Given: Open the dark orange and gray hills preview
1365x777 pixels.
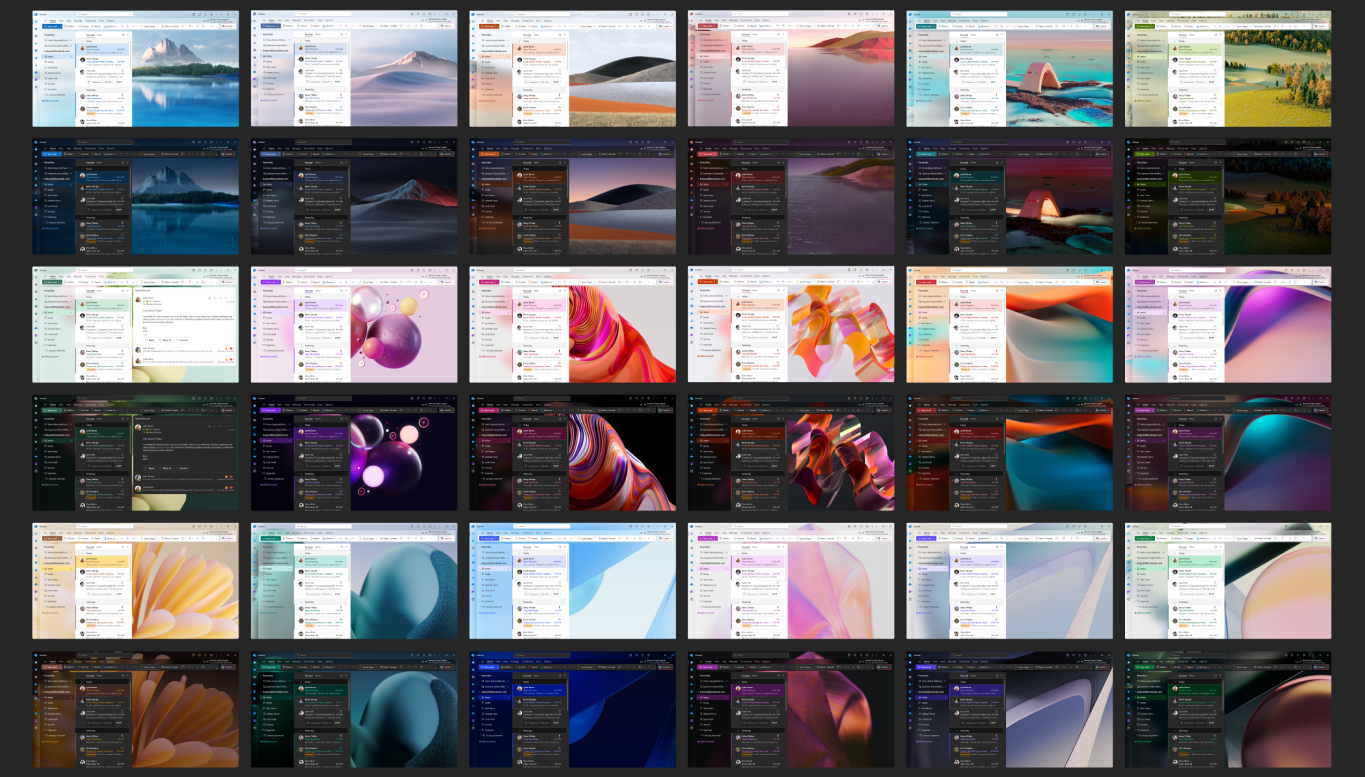Looking at the screenshot, I should coord(573,197).
